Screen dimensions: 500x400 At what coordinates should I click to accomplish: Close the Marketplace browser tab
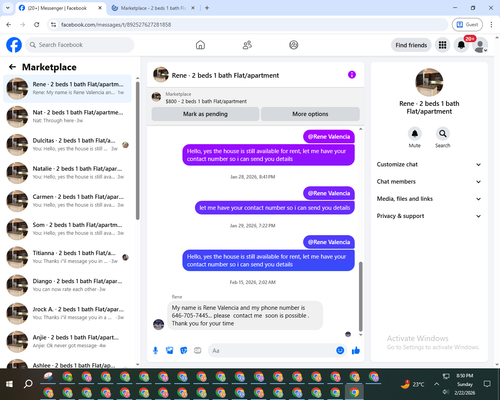193,8
